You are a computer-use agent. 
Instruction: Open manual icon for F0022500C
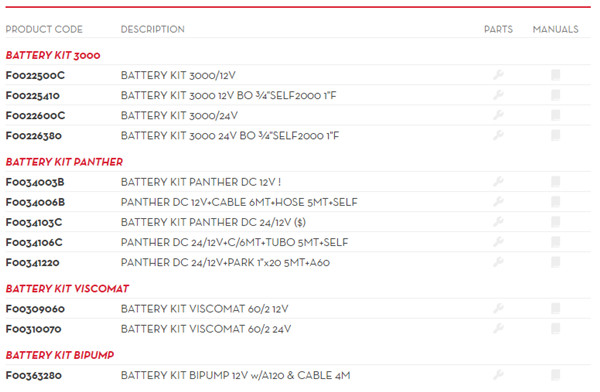point(556,75)
